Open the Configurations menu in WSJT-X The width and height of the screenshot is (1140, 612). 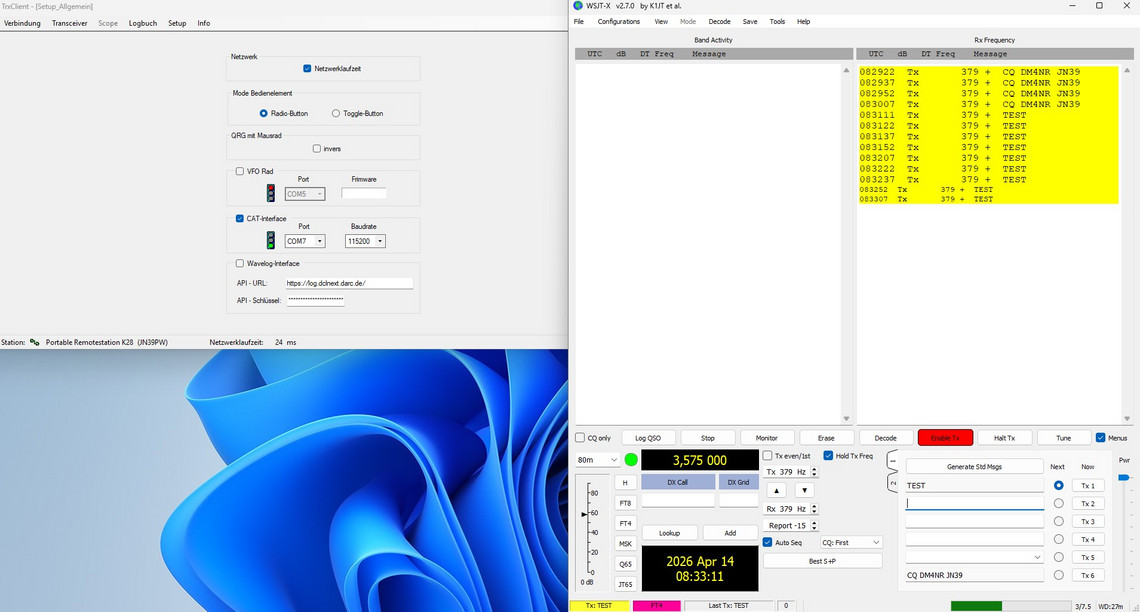click(619, 21)
